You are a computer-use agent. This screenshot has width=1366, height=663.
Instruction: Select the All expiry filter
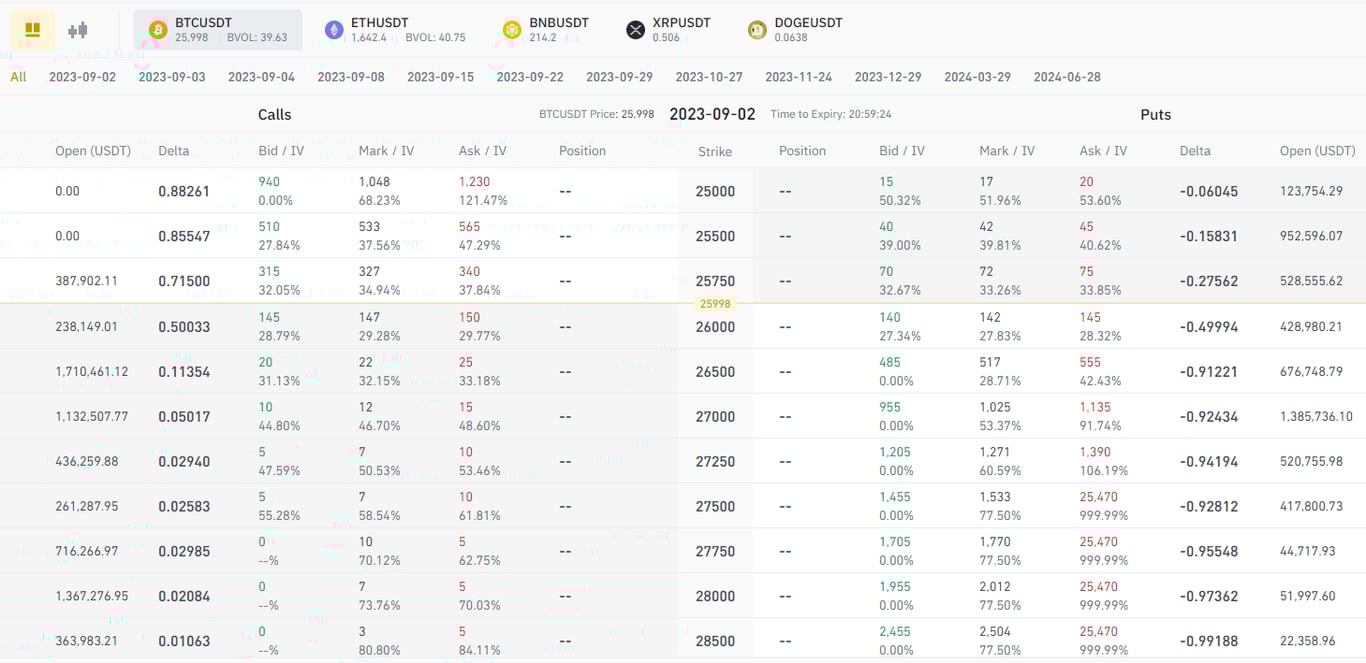click(x=17, y=76)
